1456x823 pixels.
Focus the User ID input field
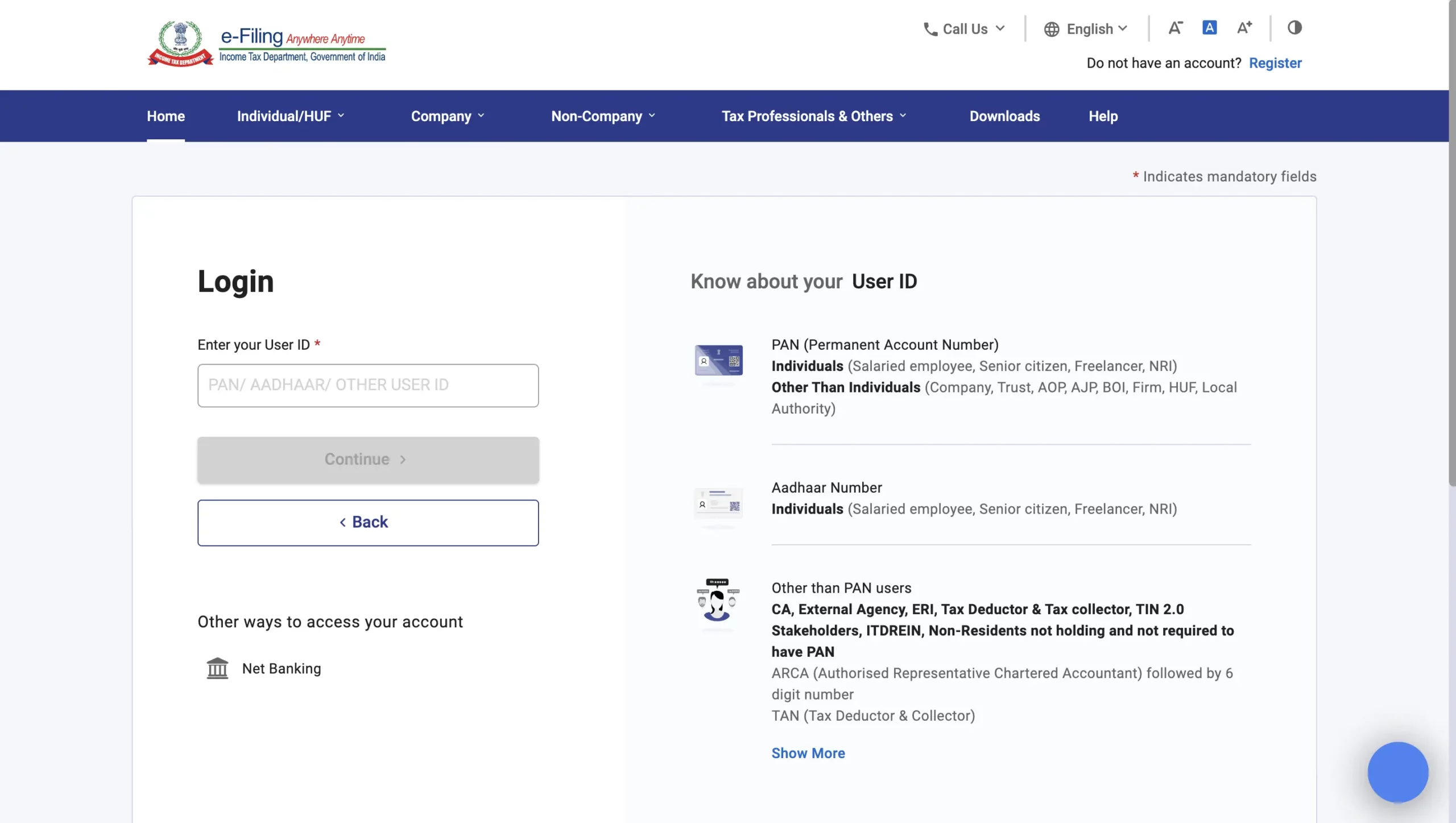(368, 386)
